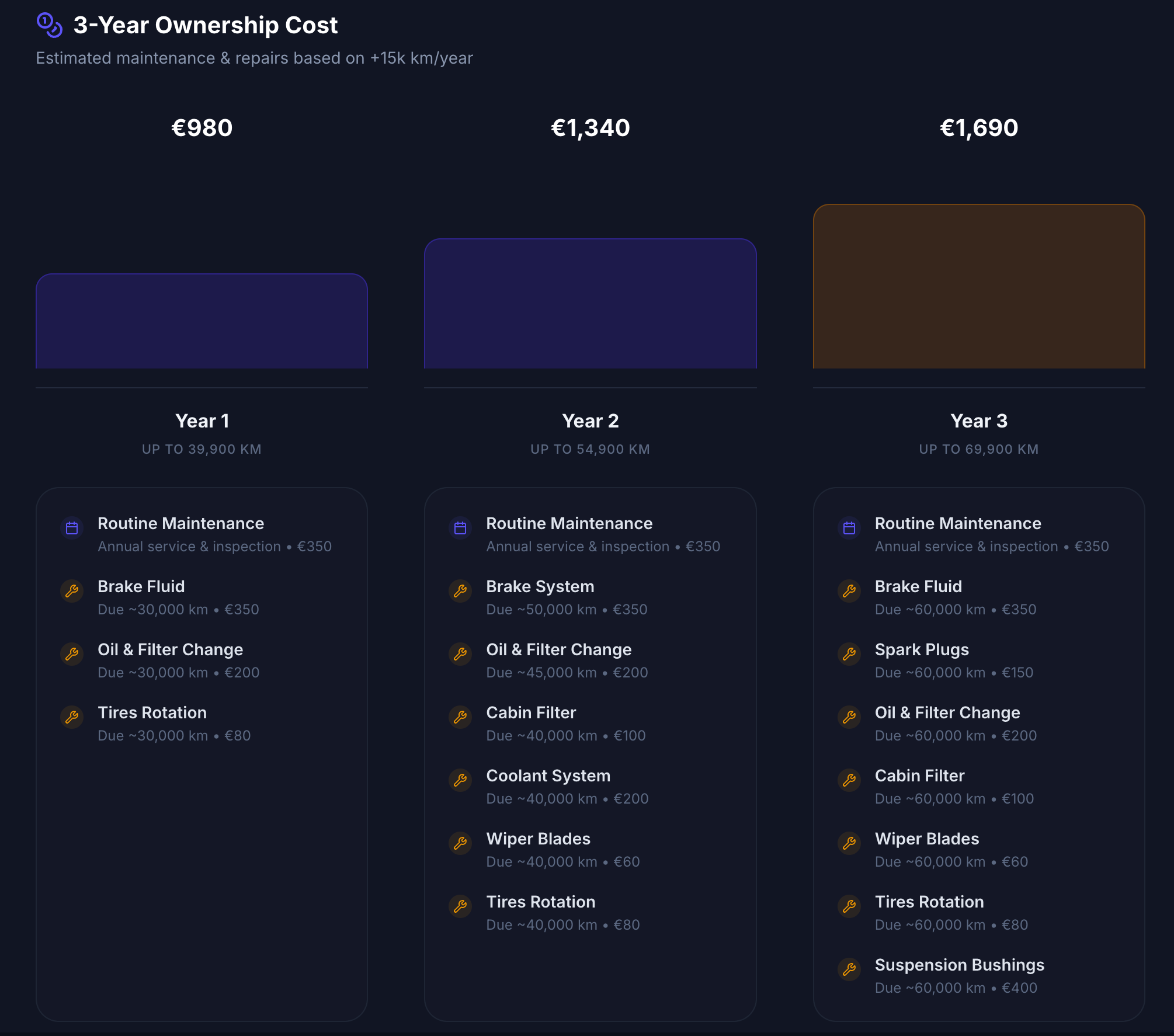1174x1036 pixels.
Task: Click Year 1 Brake Fluid title
Action: point(141,586)
